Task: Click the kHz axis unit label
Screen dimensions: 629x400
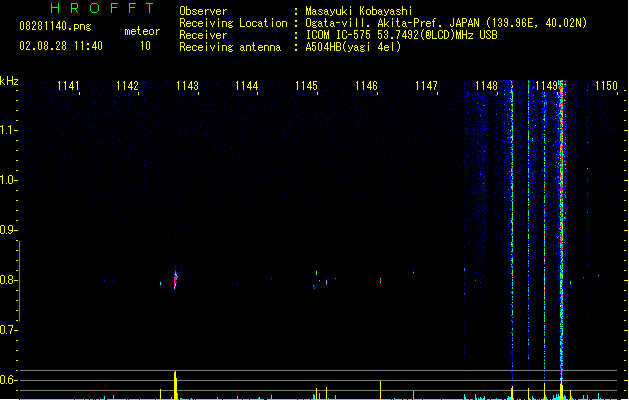Action: (9, 81)
